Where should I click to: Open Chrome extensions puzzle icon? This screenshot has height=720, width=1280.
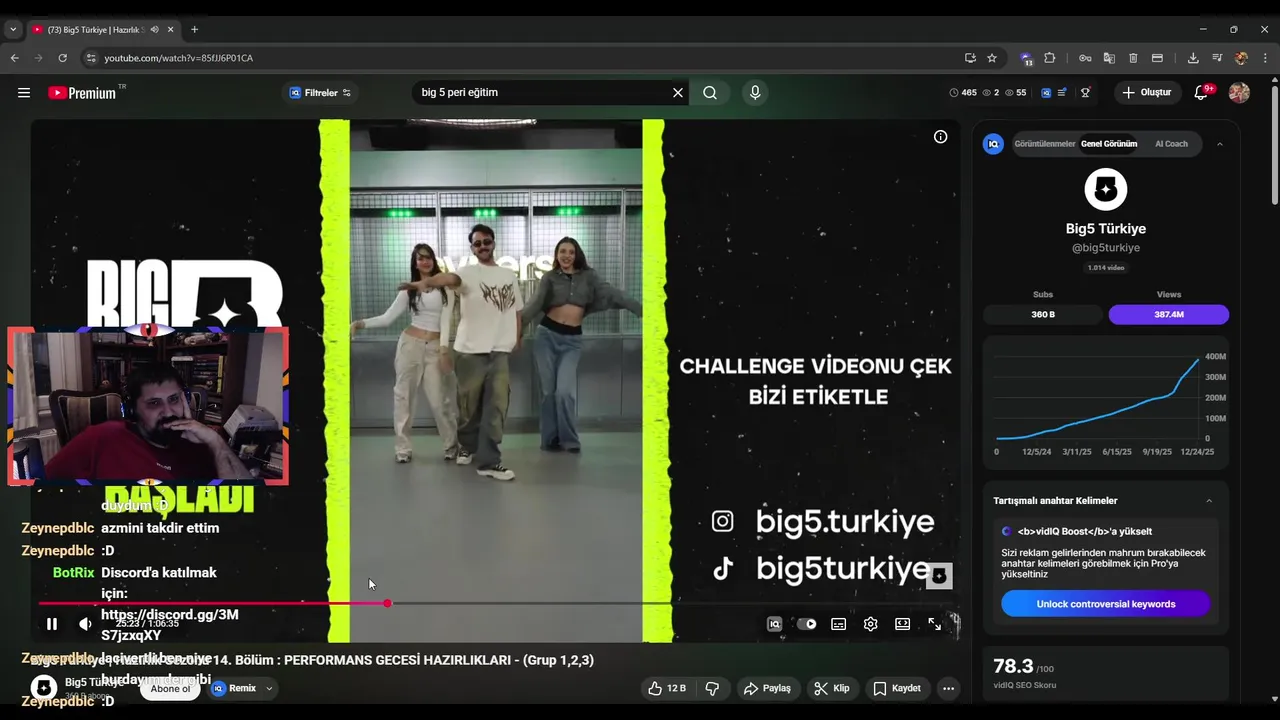(1050, 58)
